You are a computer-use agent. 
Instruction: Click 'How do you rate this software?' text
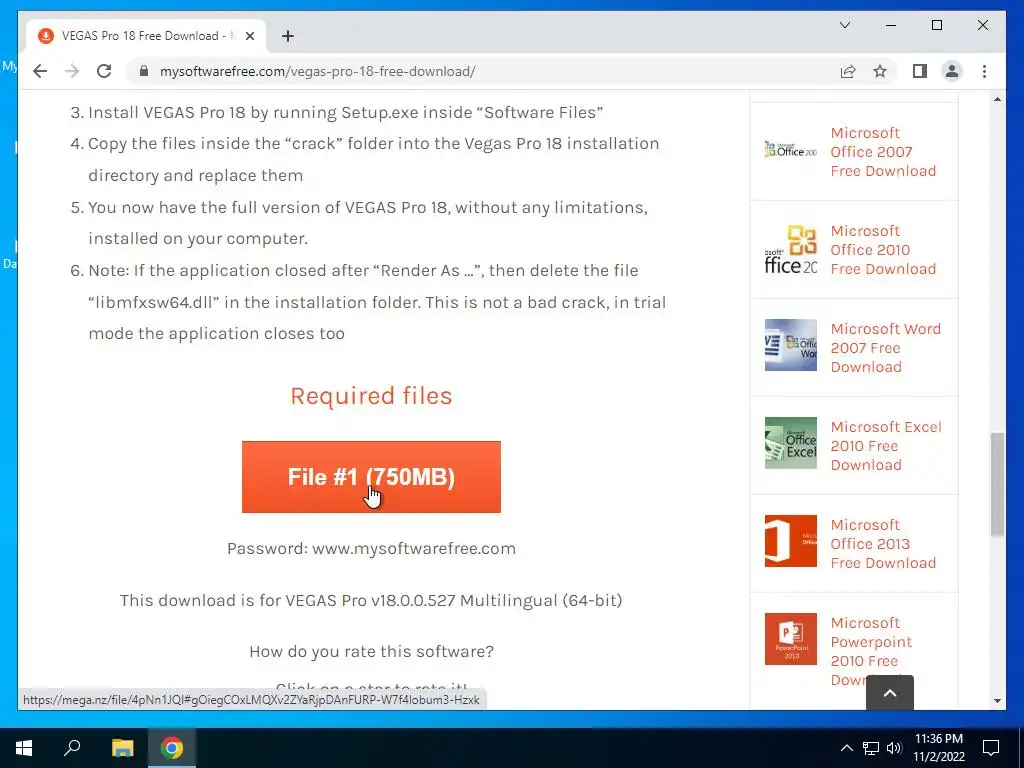click(x=371, y=651)
